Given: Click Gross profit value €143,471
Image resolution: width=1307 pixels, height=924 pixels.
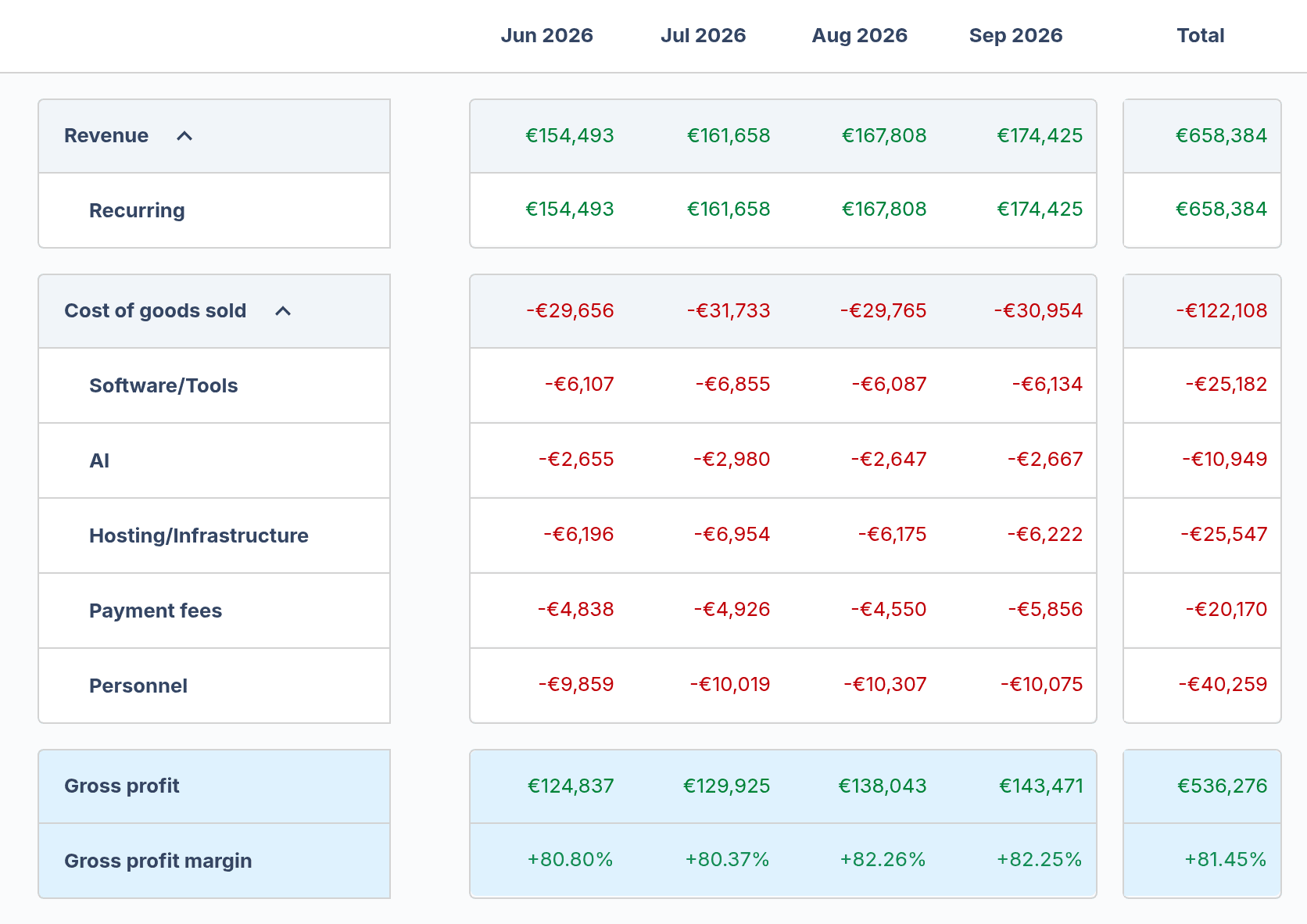Looking at the screenshot, I should [x=1041, y=786].
